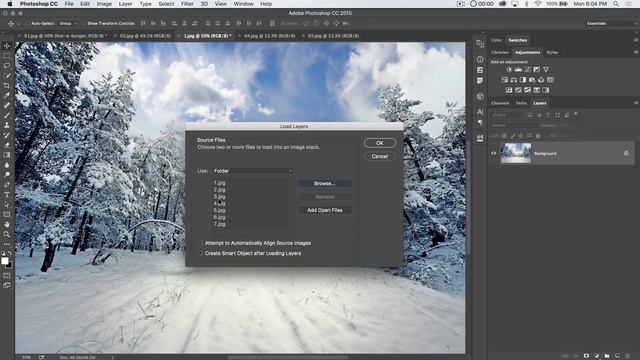This screenshot has height=360, width=640.
Task: Open the Use: Folder dropdown
Action: [252, 171]
